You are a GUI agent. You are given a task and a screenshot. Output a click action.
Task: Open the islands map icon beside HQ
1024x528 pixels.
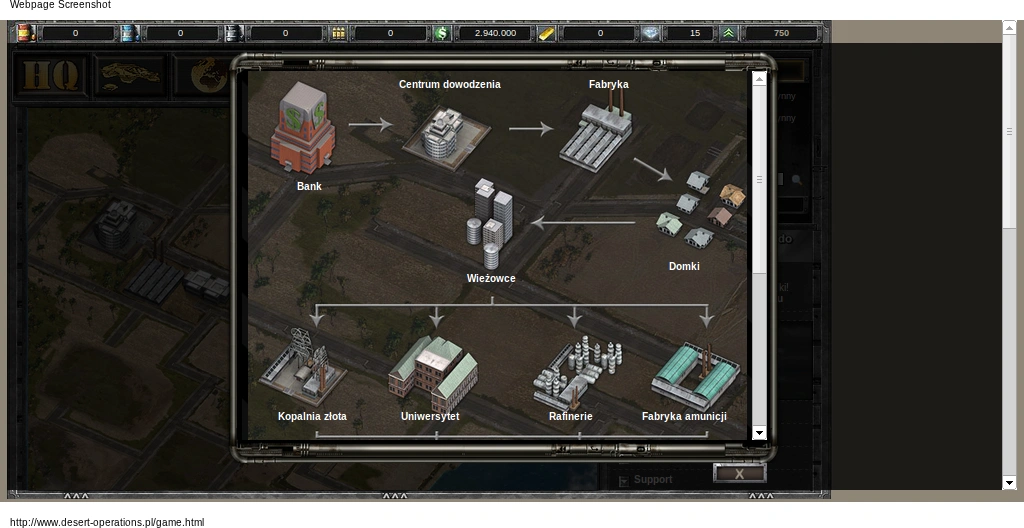tap(130, 77)
